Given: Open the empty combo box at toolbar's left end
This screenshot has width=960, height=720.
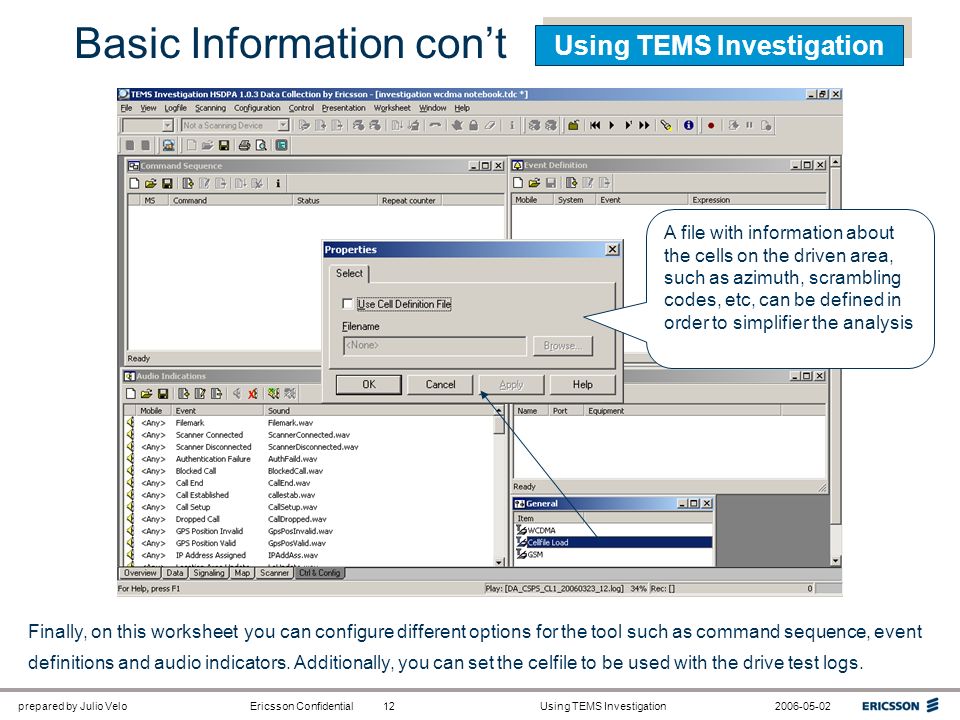Looking at the screenshot, I should coord(168,126).
